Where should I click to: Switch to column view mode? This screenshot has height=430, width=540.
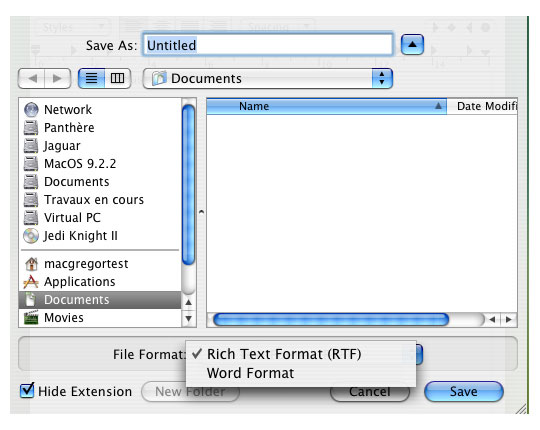[117, 78]
